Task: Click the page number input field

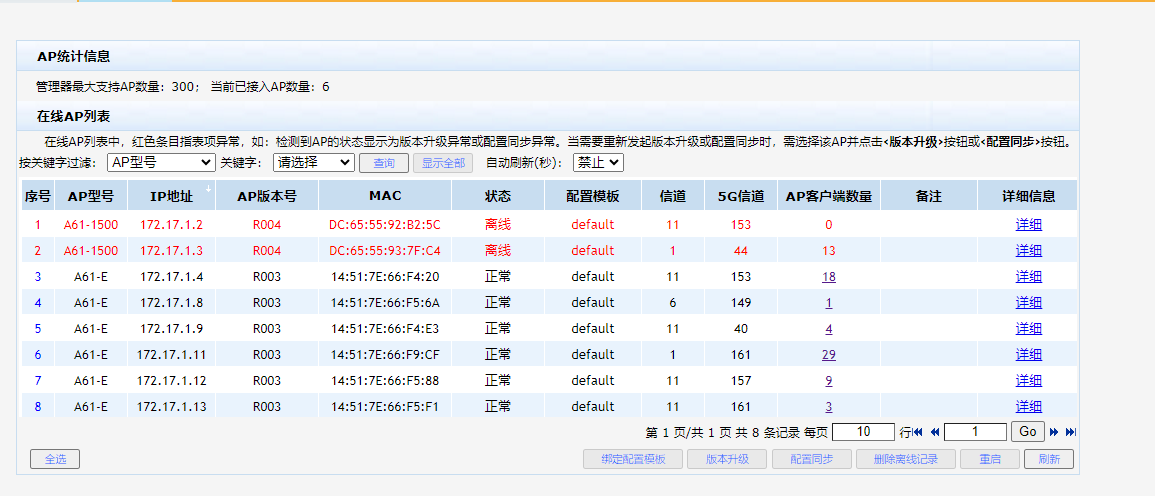Action: click(974, 432)
